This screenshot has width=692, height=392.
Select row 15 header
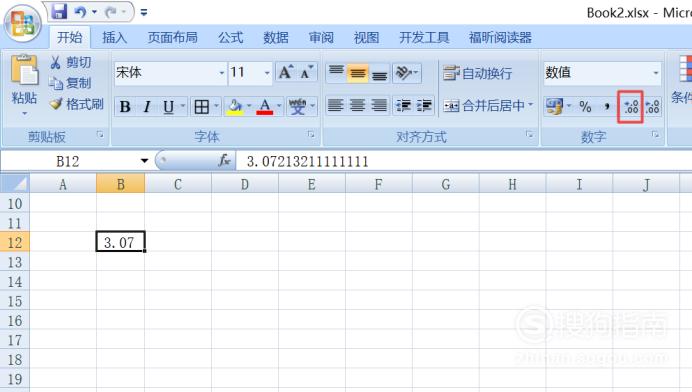[15, 301]
